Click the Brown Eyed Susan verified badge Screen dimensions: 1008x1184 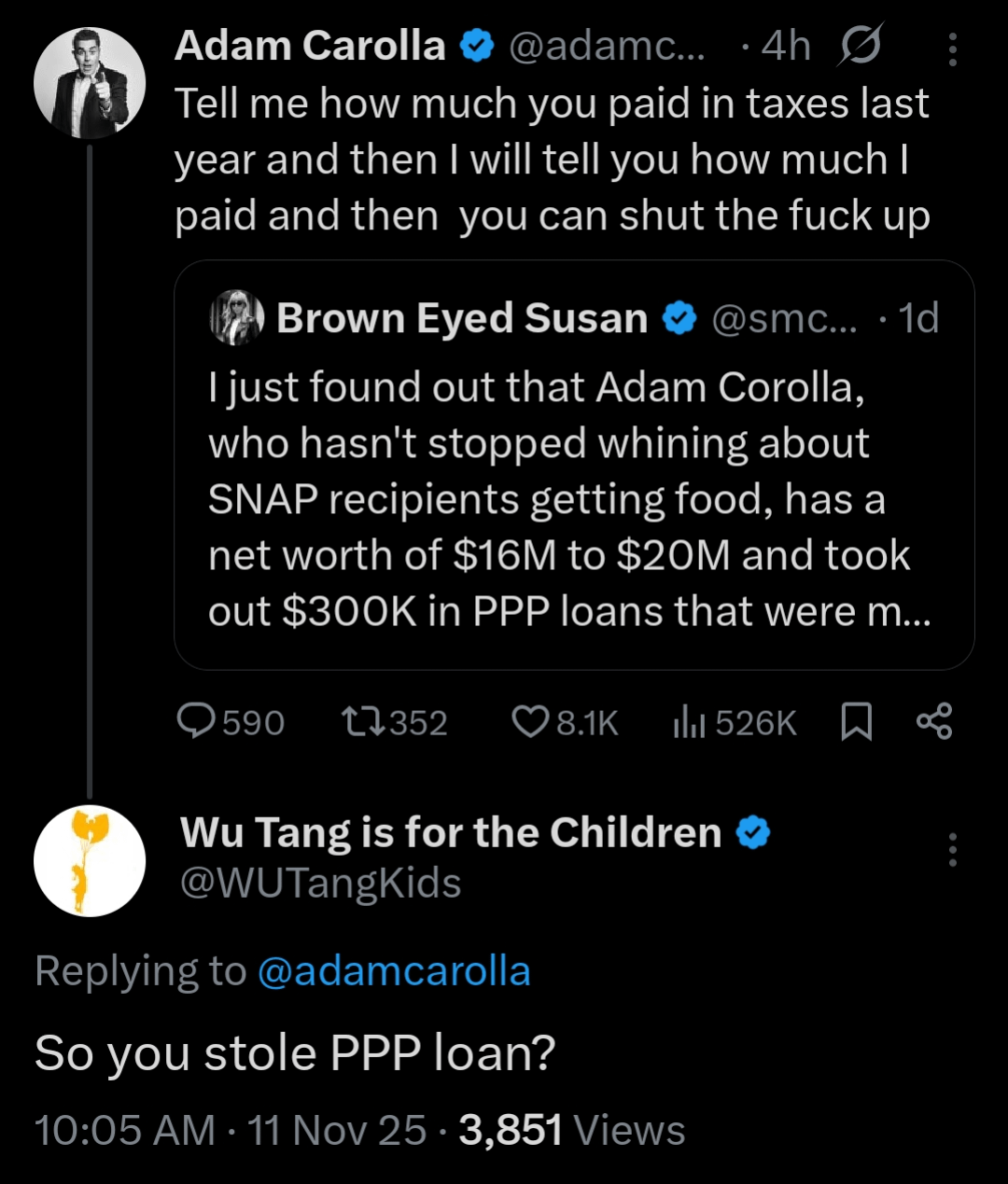(x=679, y=319)
